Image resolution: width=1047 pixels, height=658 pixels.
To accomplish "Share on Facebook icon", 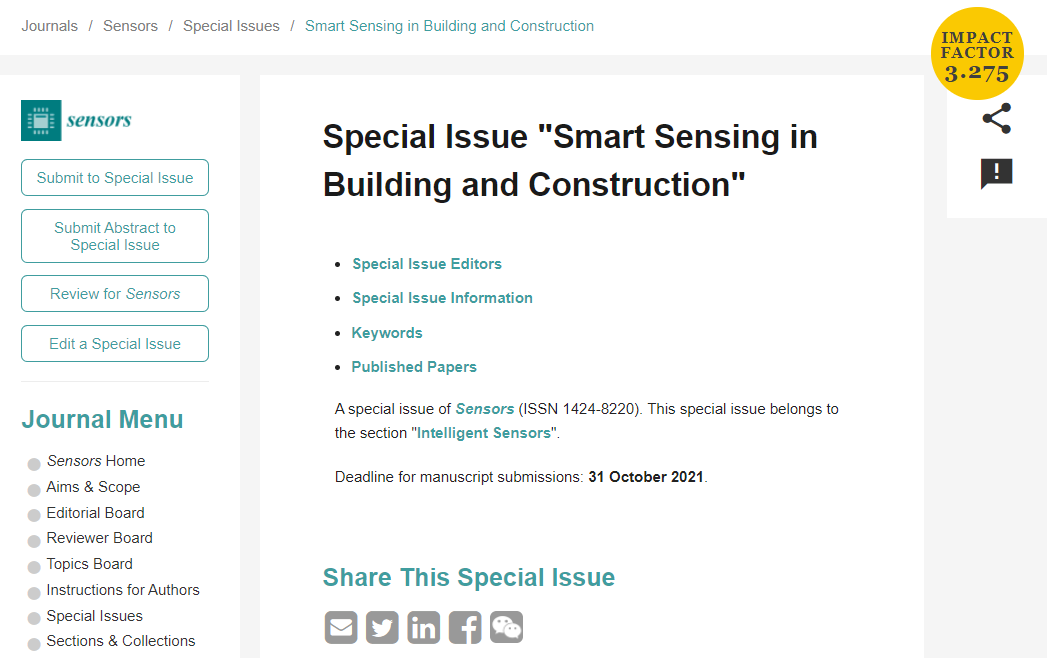I will [x=465, y=627].
